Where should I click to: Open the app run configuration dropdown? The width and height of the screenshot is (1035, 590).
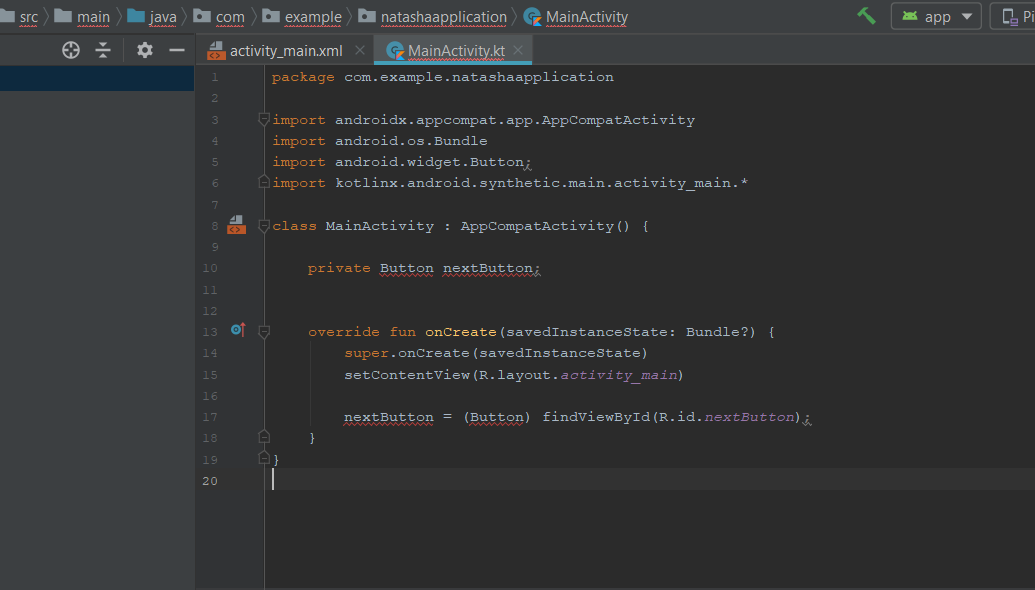pos(936,16)
